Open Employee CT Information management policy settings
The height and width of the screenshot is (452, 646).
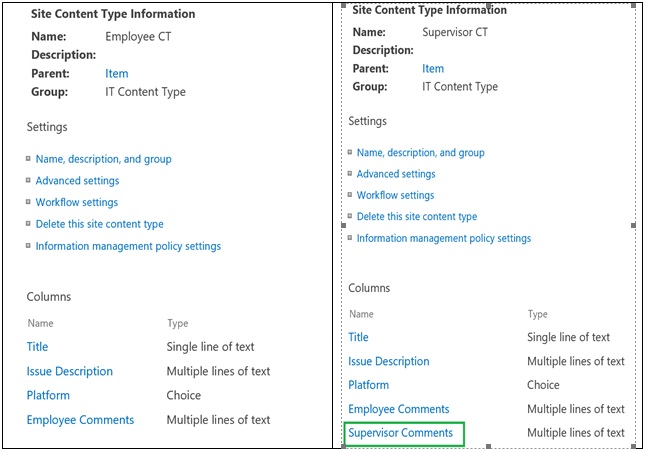pos(128,246)
